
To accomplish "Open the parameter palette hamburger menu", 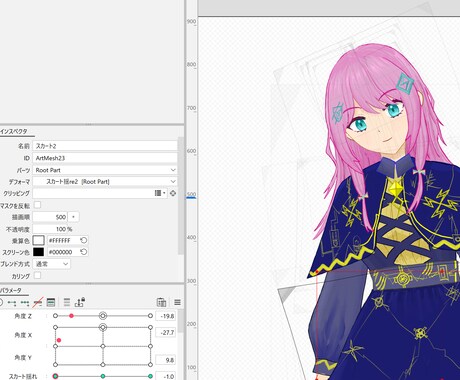I will [x=177, y=302].
